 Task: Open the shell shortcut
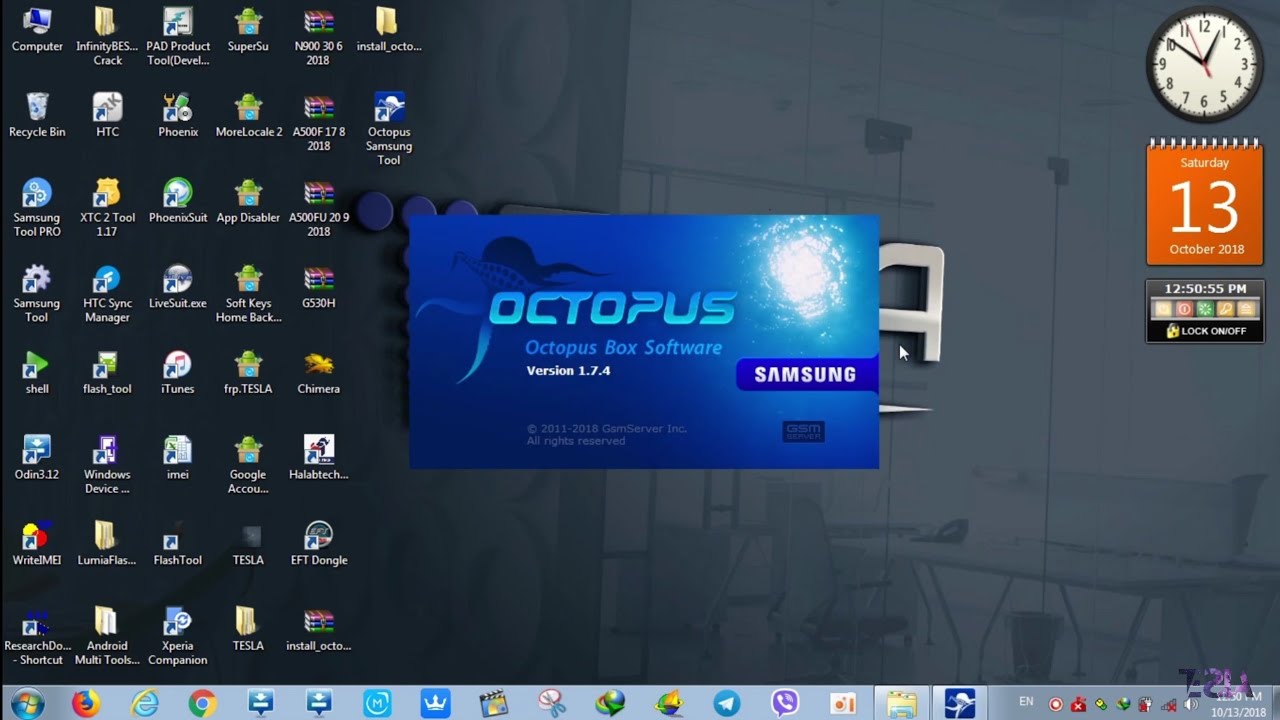(x=37, y=372)
